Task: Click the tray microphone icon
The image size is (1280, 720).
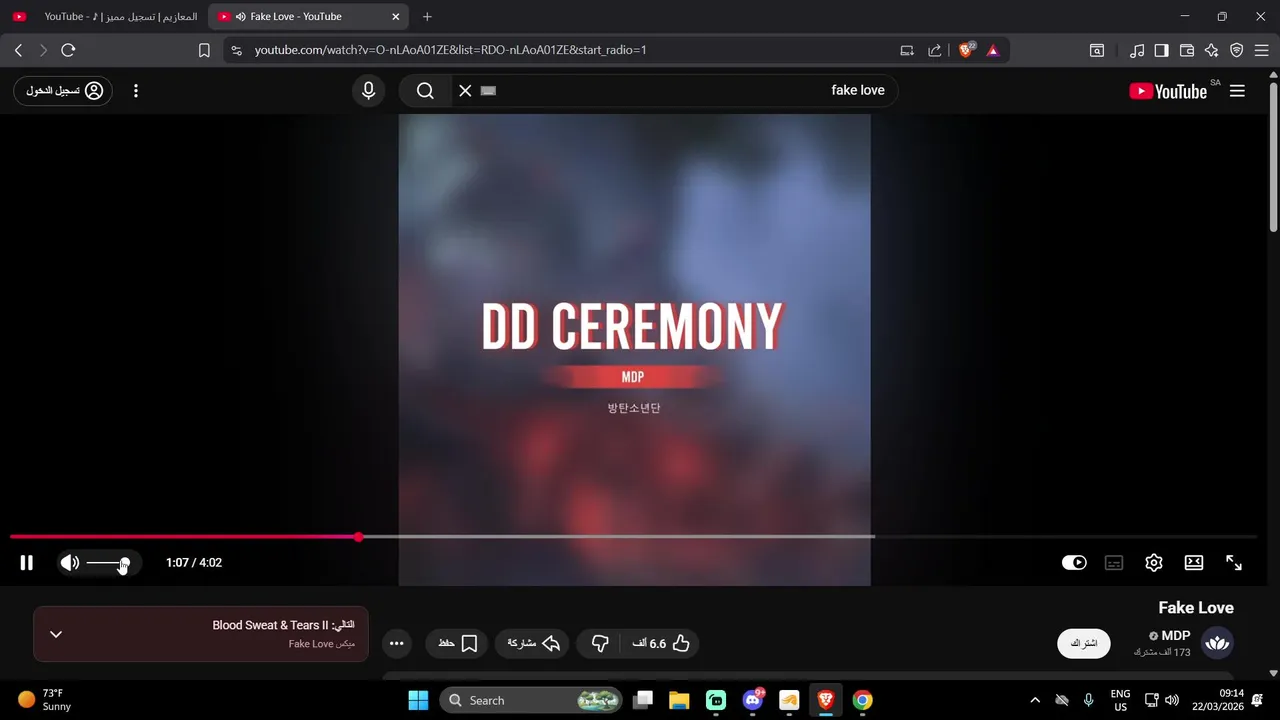Action: [x=1088, y=700]
